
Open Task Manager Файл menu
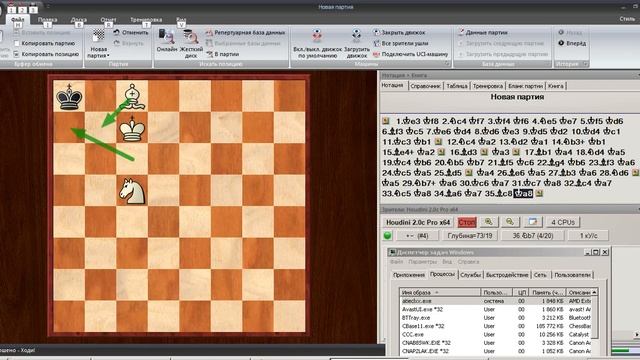pos(396,262)
